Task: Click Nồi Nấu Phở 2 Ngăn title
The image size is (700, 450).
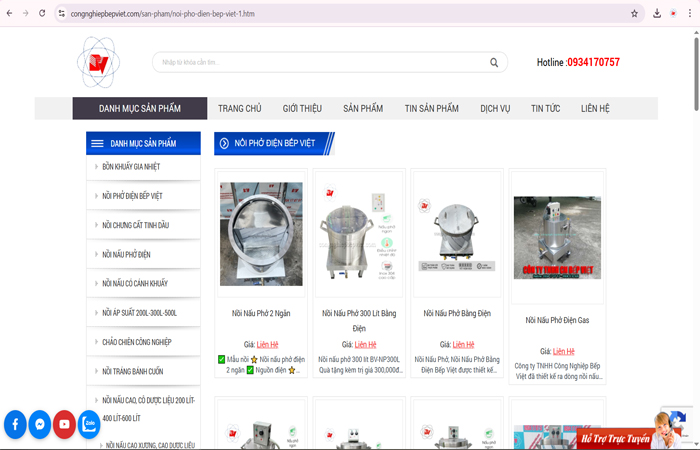Action: pos(261,313)
